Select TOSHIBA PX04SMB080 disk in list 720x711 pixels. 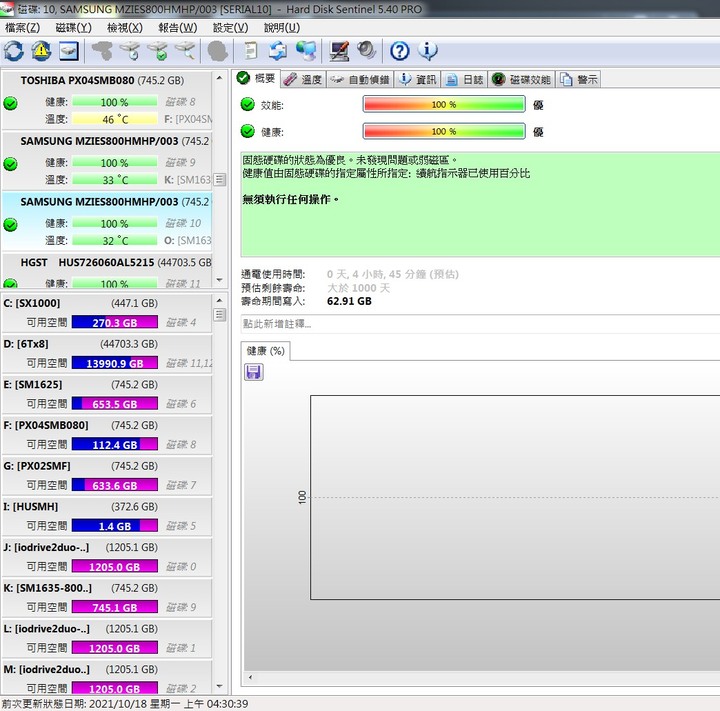[107, 100]
